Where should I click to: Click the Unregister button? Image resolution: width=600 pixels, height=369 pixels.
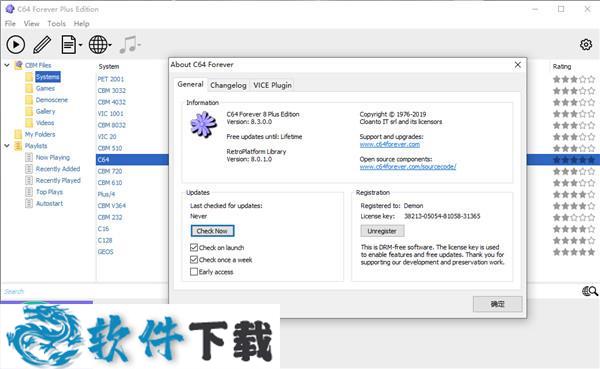[382, 231]
